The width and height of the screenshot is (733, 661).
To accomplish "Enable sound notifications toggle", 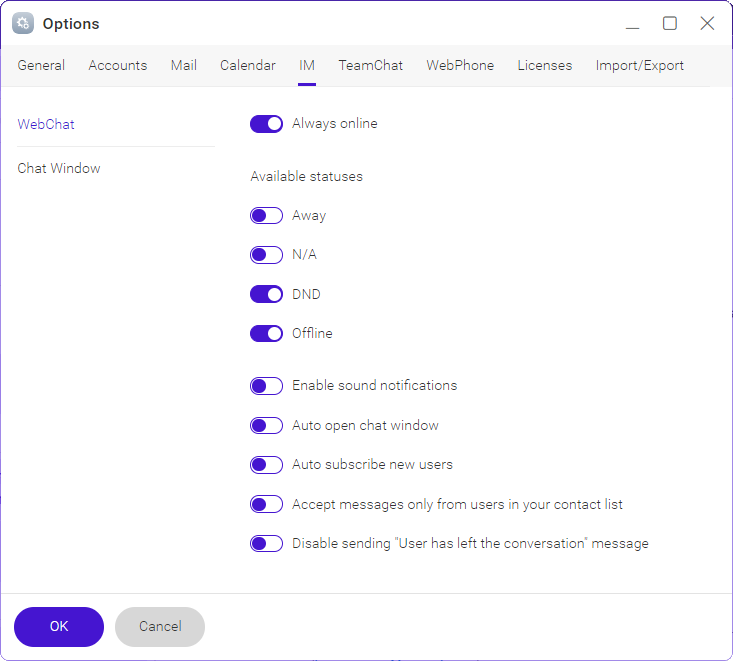I will (266, 386).
